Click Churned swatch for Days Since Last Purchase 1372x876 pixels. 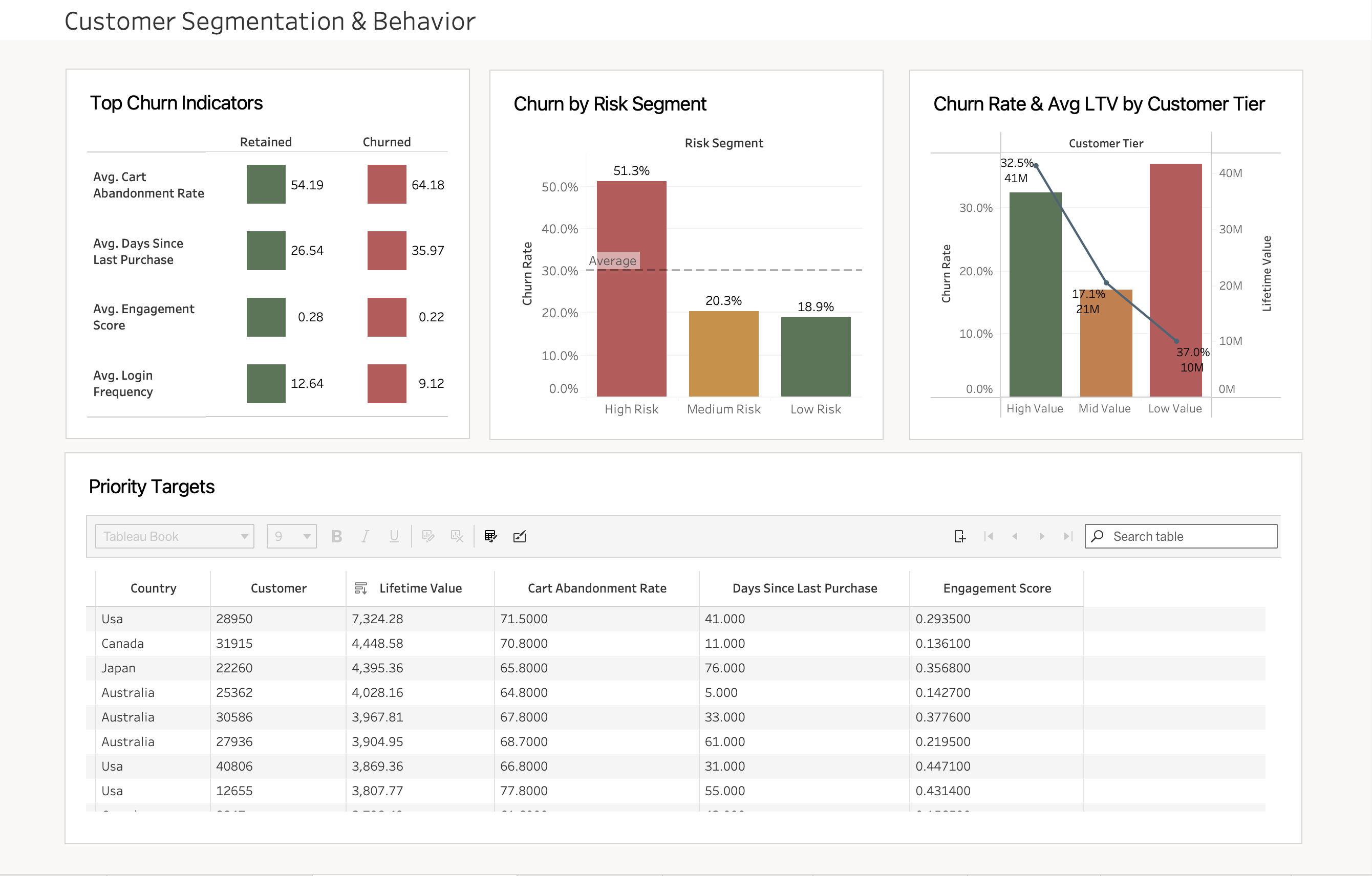click(x=387, y=250)
